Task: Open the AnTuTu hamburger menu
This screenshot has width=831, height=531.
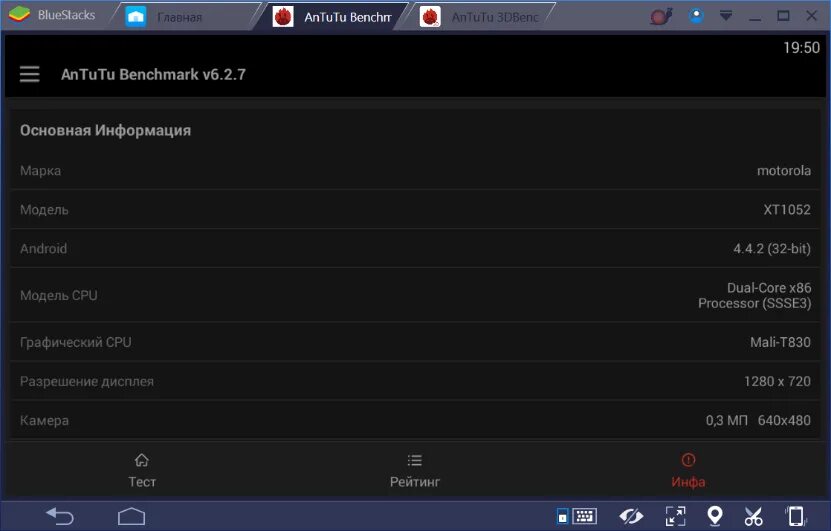Action: click(x=30, y=74)
